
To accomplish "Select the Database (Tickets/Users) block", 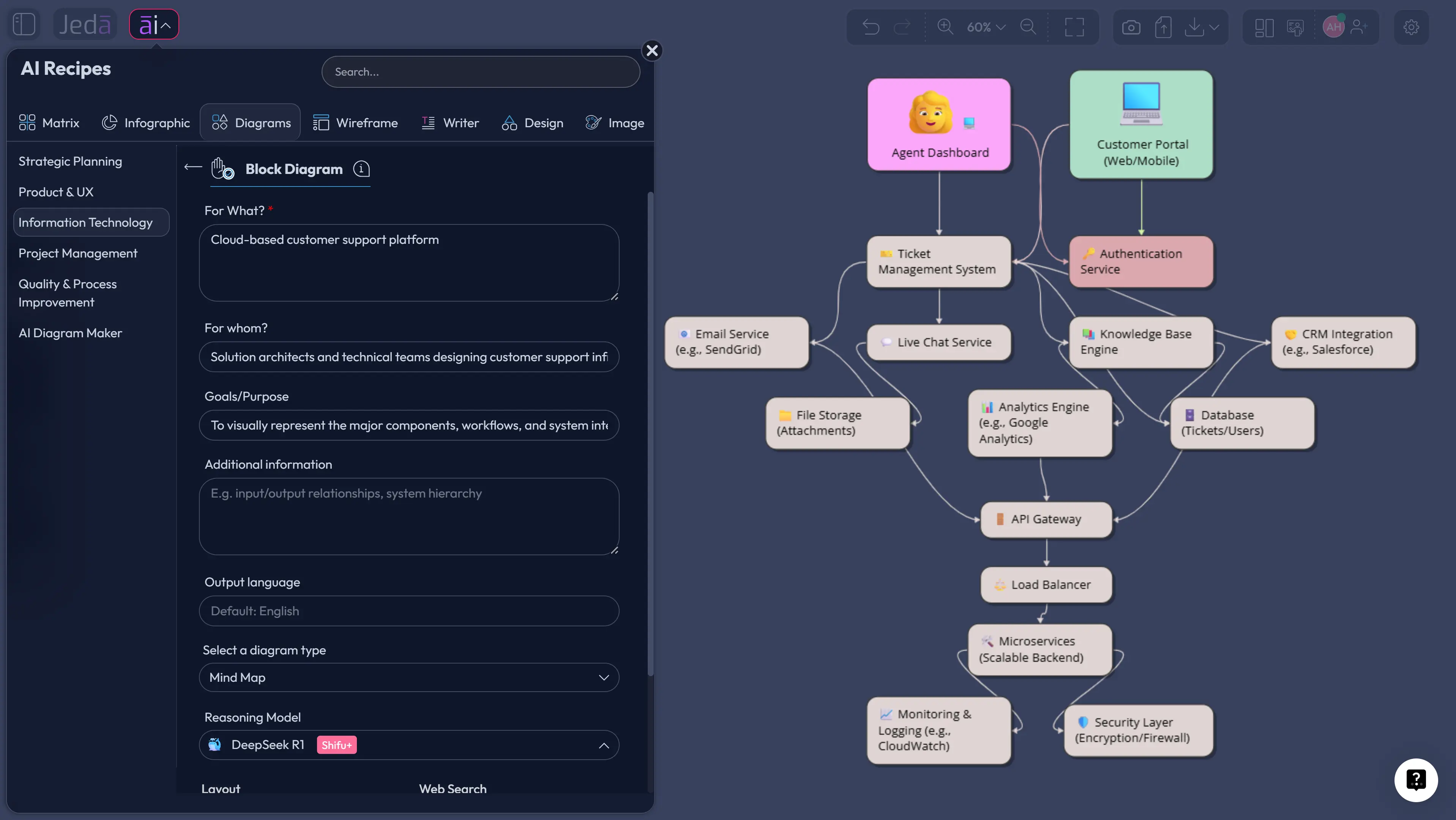I will point(1242,423).
